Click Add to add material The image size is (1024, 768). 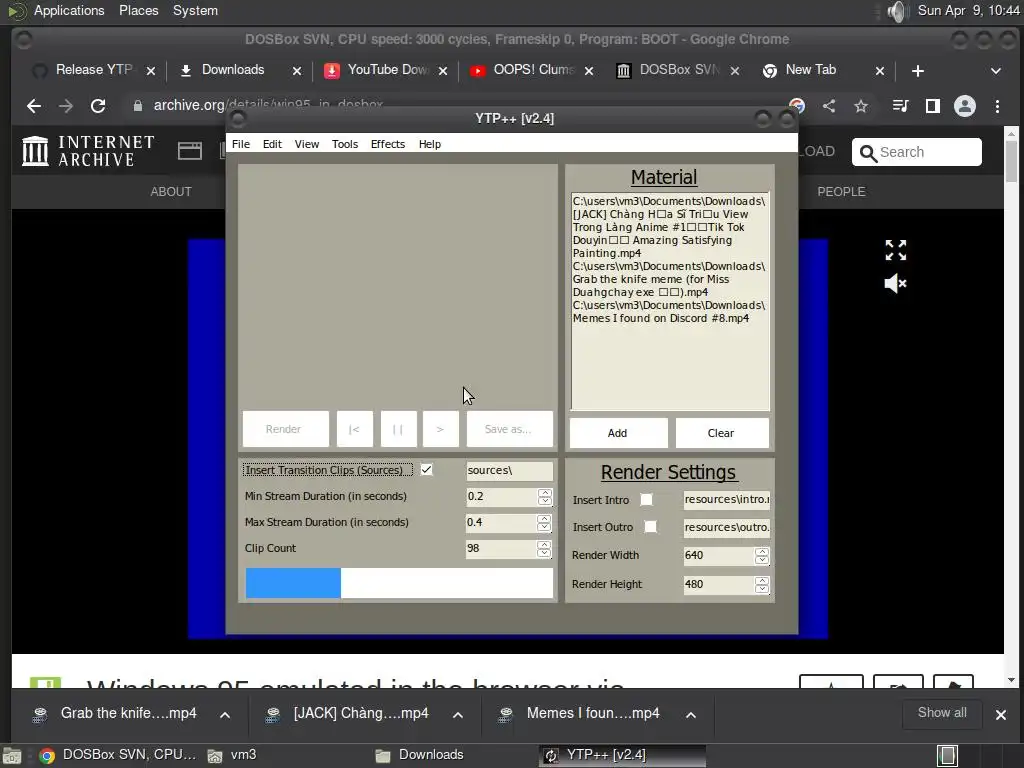tap(618, 433)
